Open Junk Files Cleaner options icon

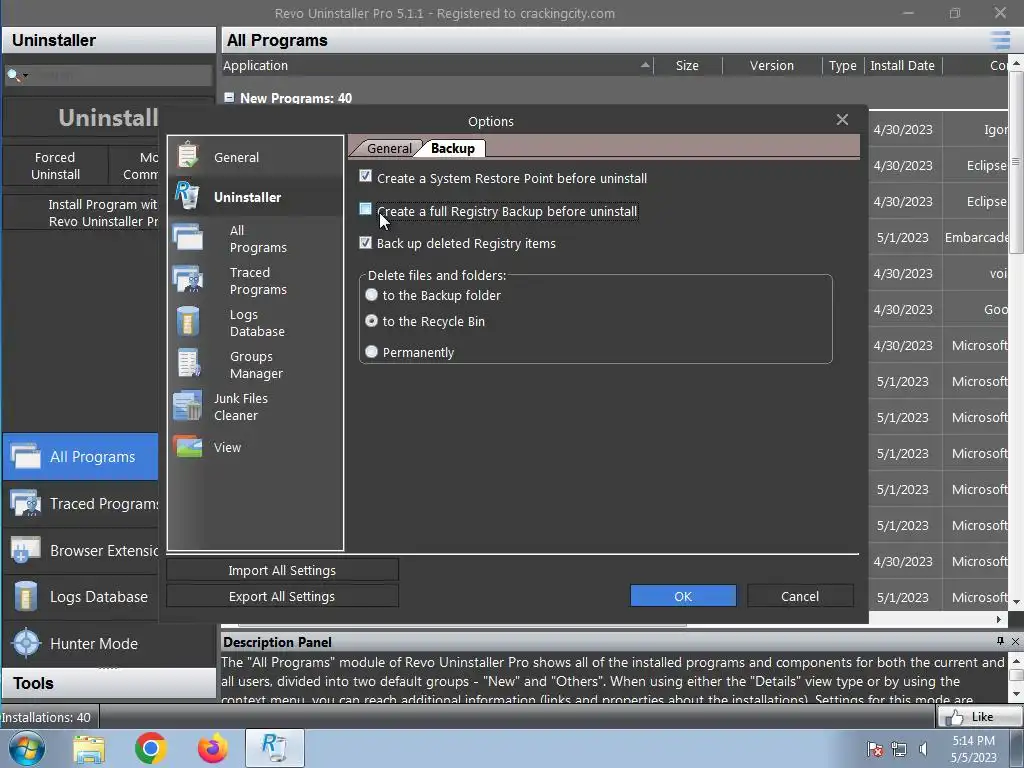pos(188,406)
